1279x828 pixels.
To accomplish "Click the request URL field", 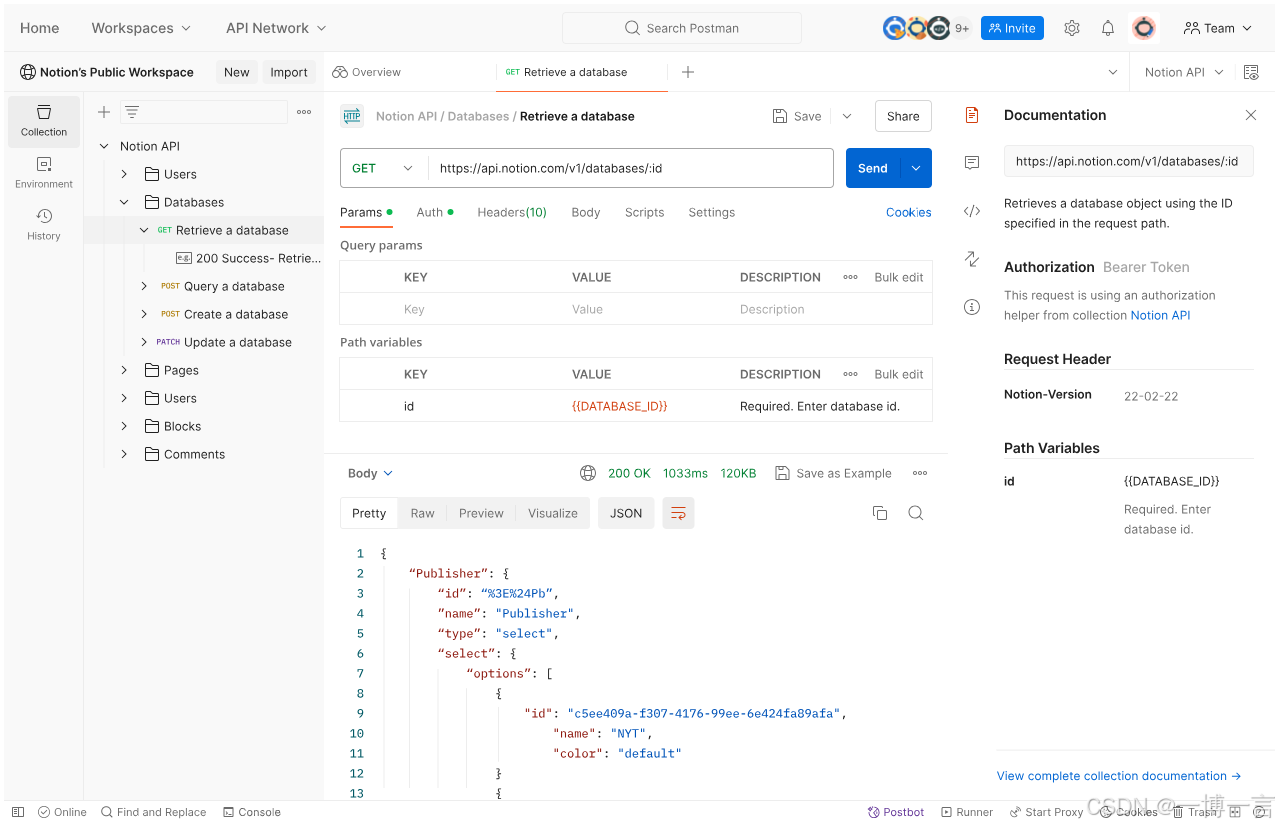I will tap(630, 168).
